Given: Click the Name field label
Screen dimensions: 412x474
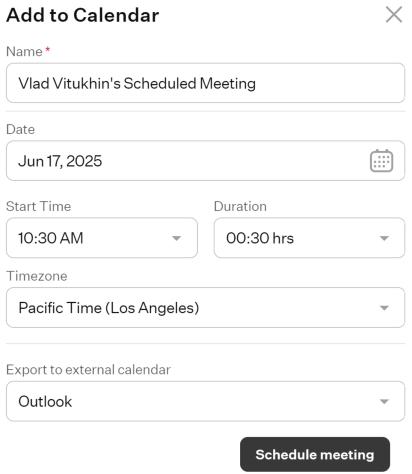Looking at the screenshot, I should 24,52.
